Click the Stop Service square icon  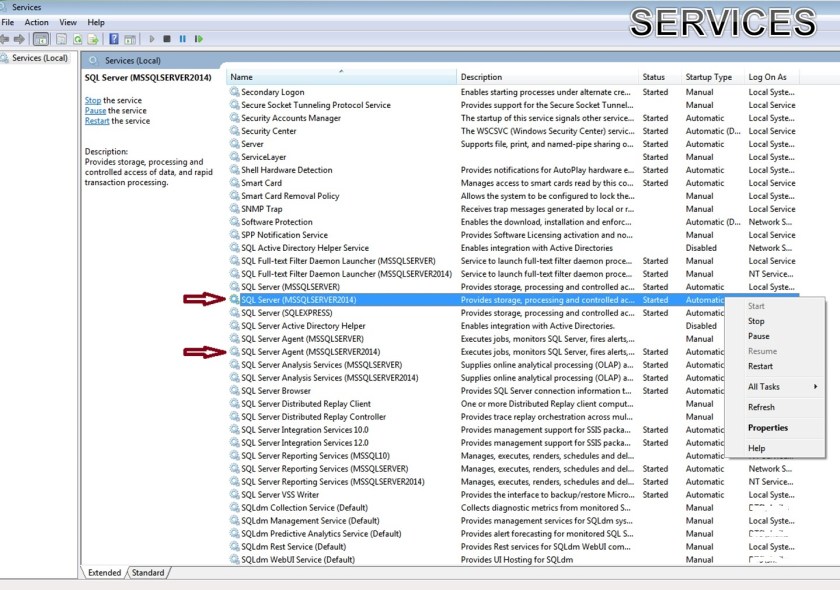(x=167, y=39)
